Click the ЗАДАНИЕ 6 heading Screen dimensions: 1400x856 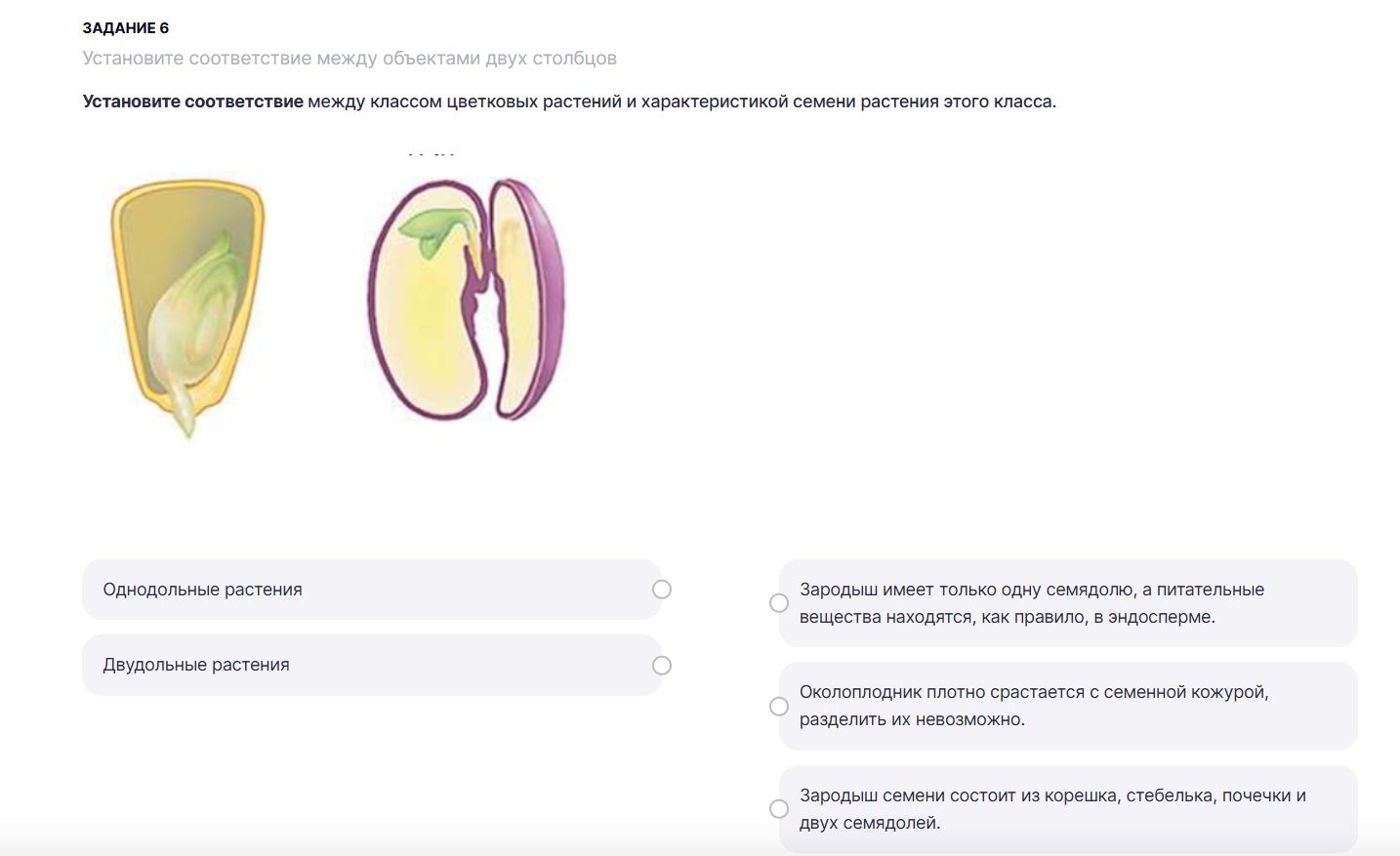click(126, 28)
